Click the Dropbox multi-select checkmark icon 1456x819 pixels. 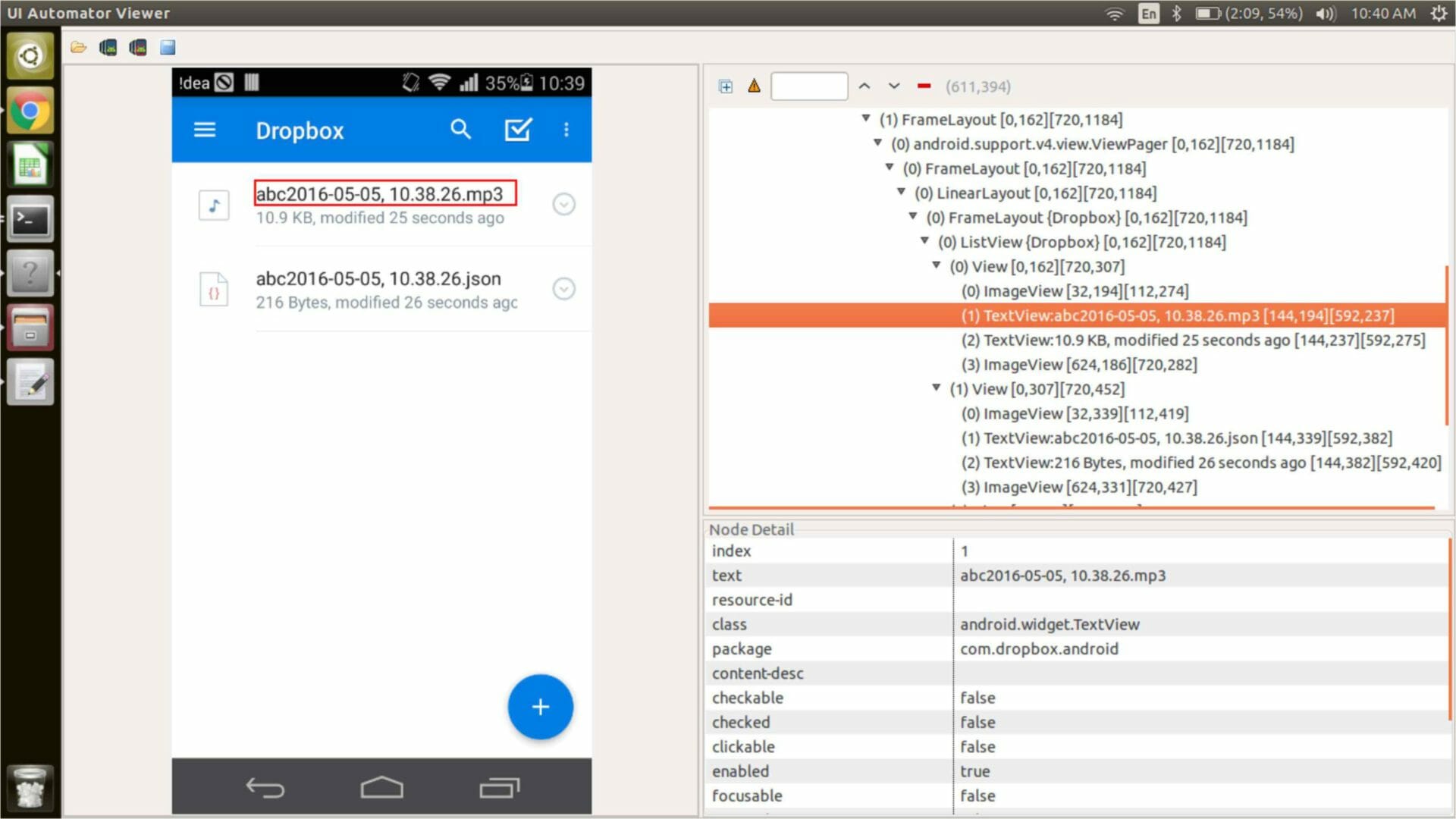click(518, 130)
